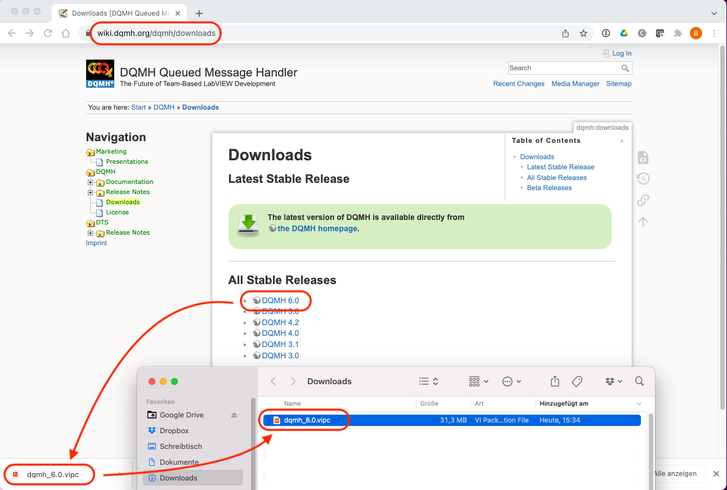Change Finder list view mode
The image size is (727, 490).
(428, 381)
